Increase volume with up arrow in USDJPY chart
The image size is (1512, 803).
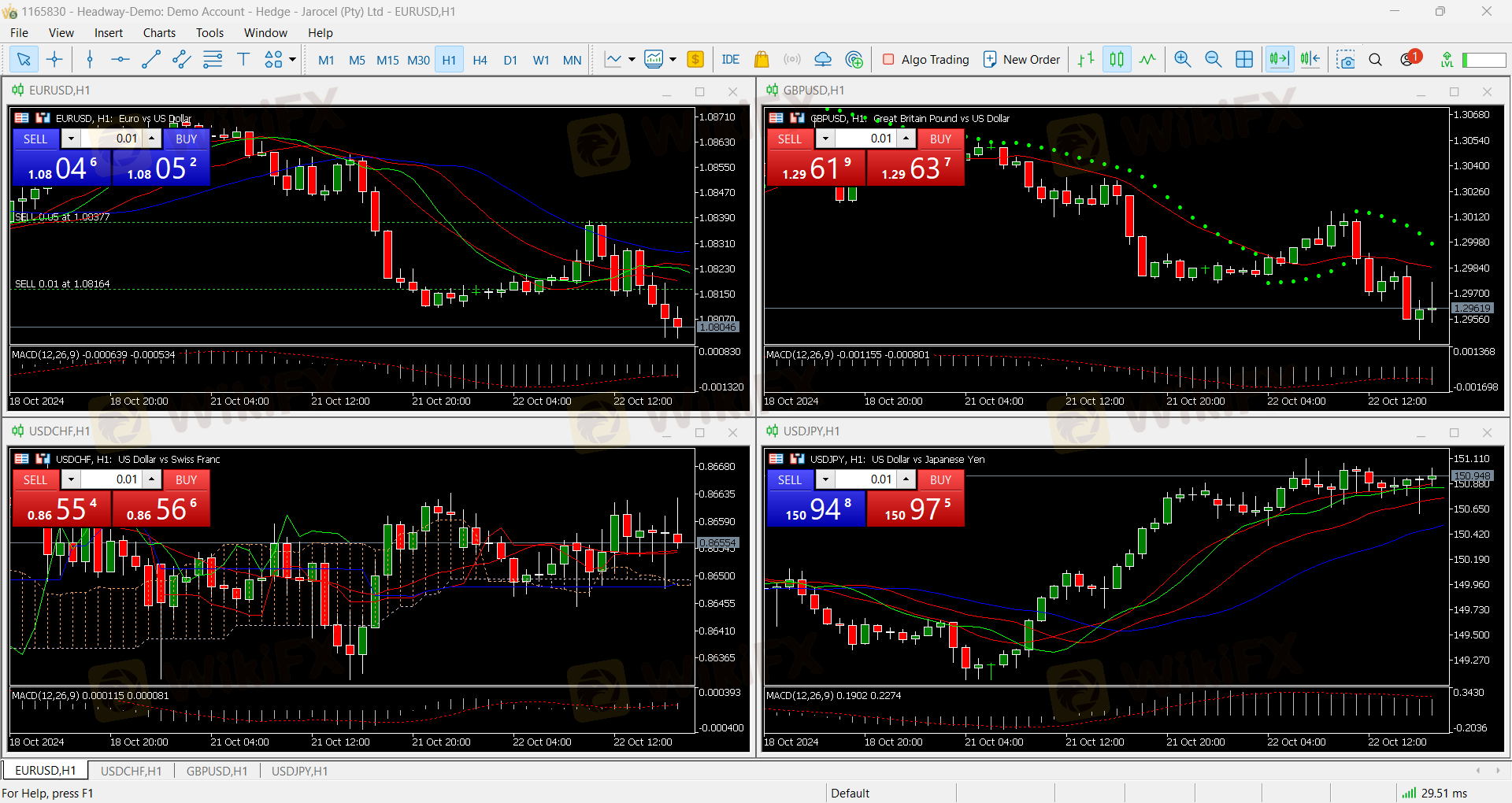(x=906, y=479)
